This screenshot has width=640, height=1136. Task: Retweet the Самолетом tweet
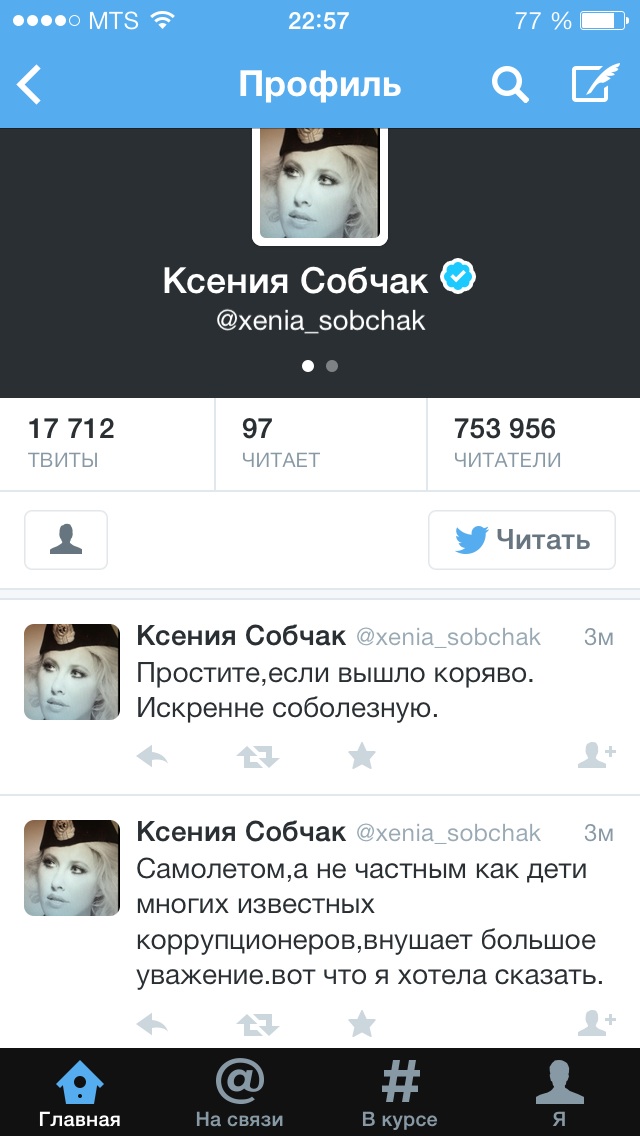pyautogui.click(x=258, y=1024)
